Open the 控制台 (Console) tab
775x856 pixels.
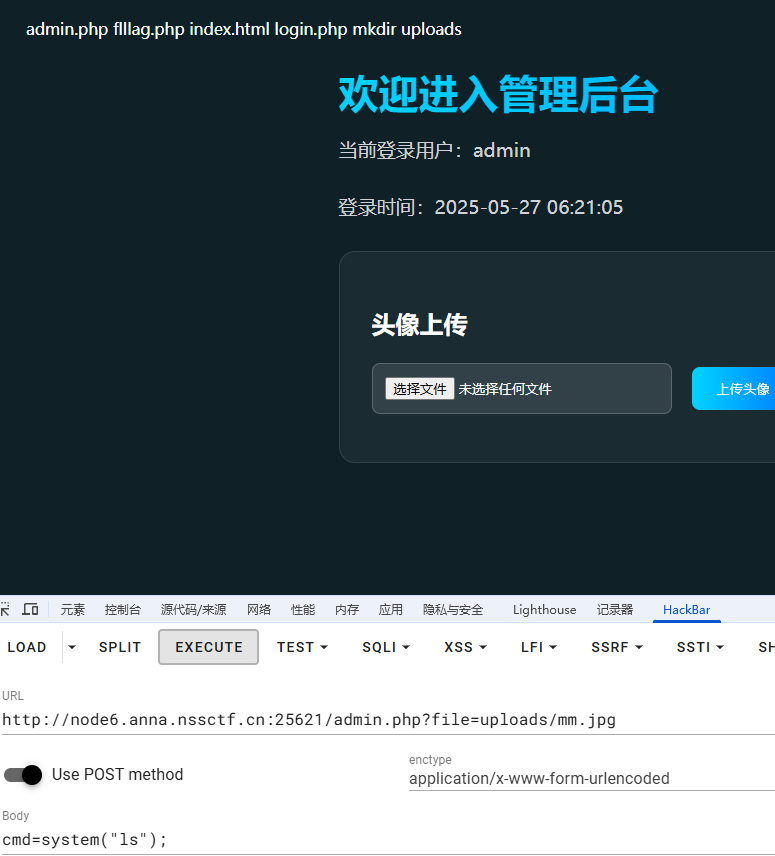click(x=123, y=609)
